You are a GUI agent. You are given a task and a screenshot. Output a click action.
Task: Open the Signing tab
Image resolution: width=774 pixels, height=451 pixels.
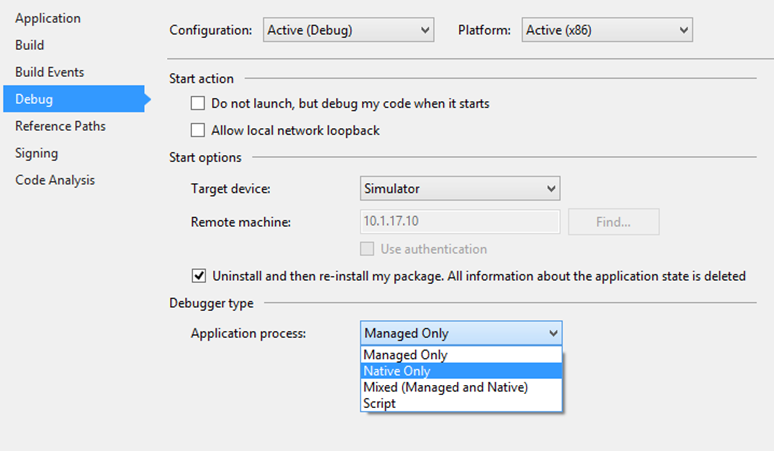[37, 153]
